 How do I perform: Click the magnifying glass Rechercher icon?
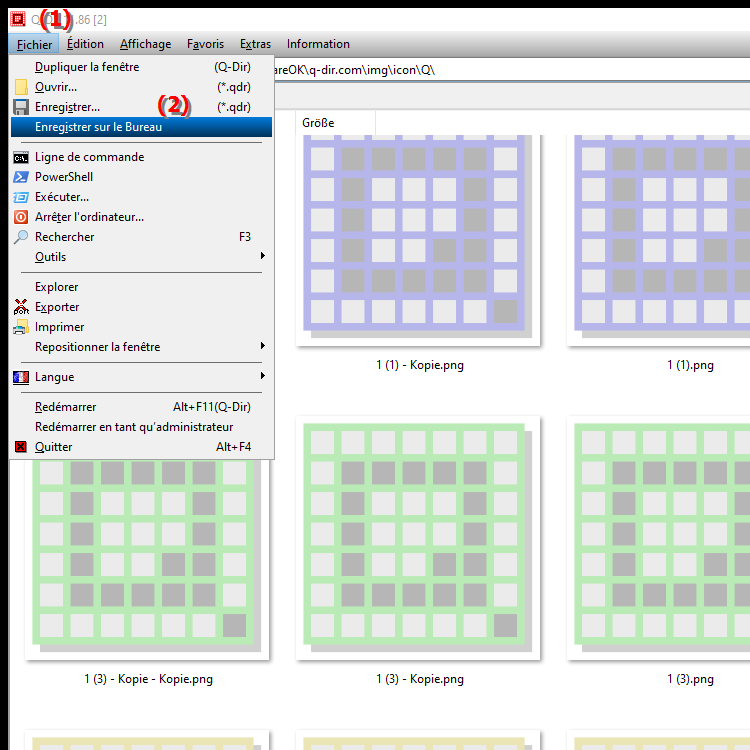point(21,237)
